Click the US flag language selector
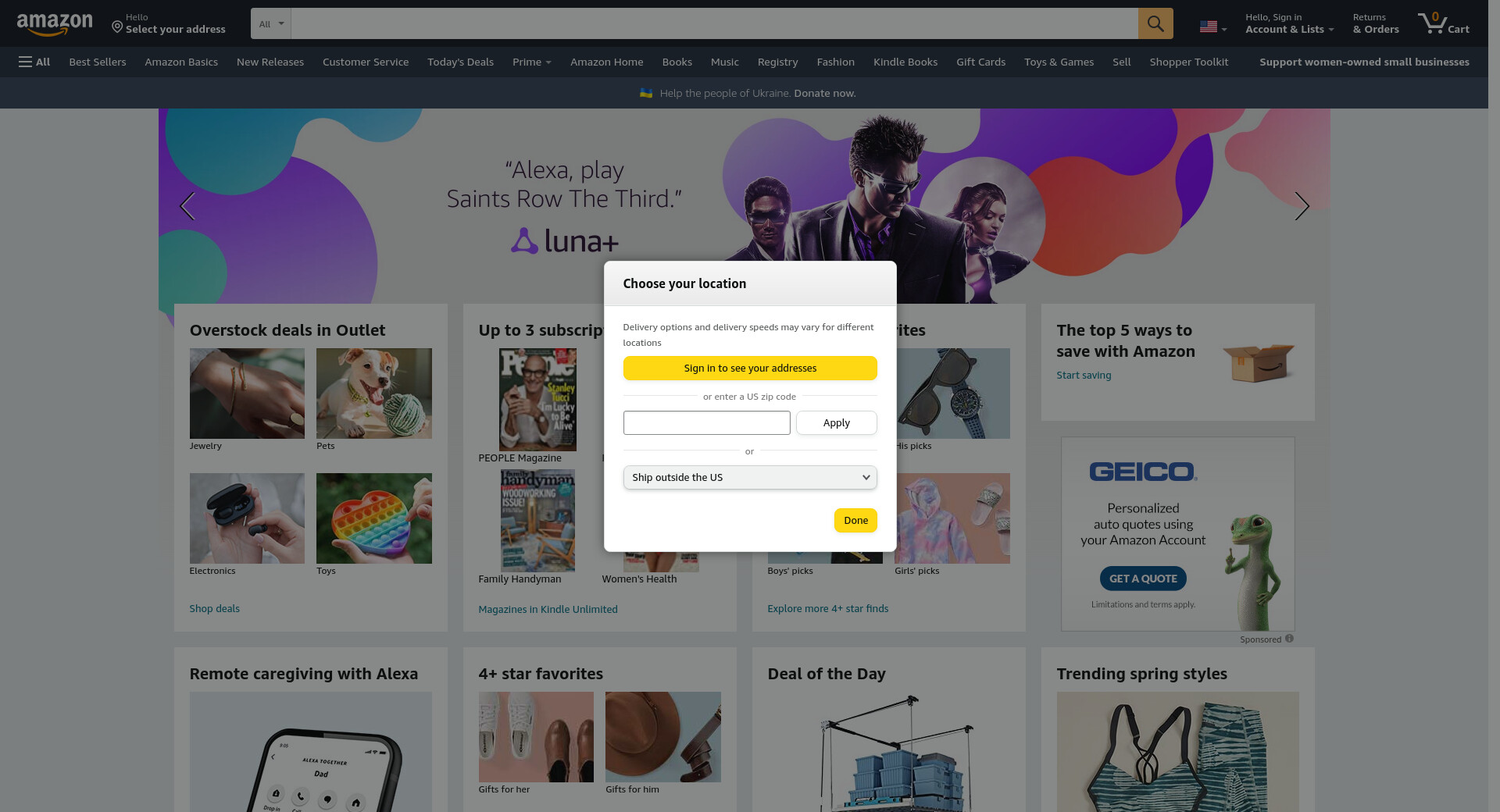Screen dimensions: 1500x812 point(1212,27)
